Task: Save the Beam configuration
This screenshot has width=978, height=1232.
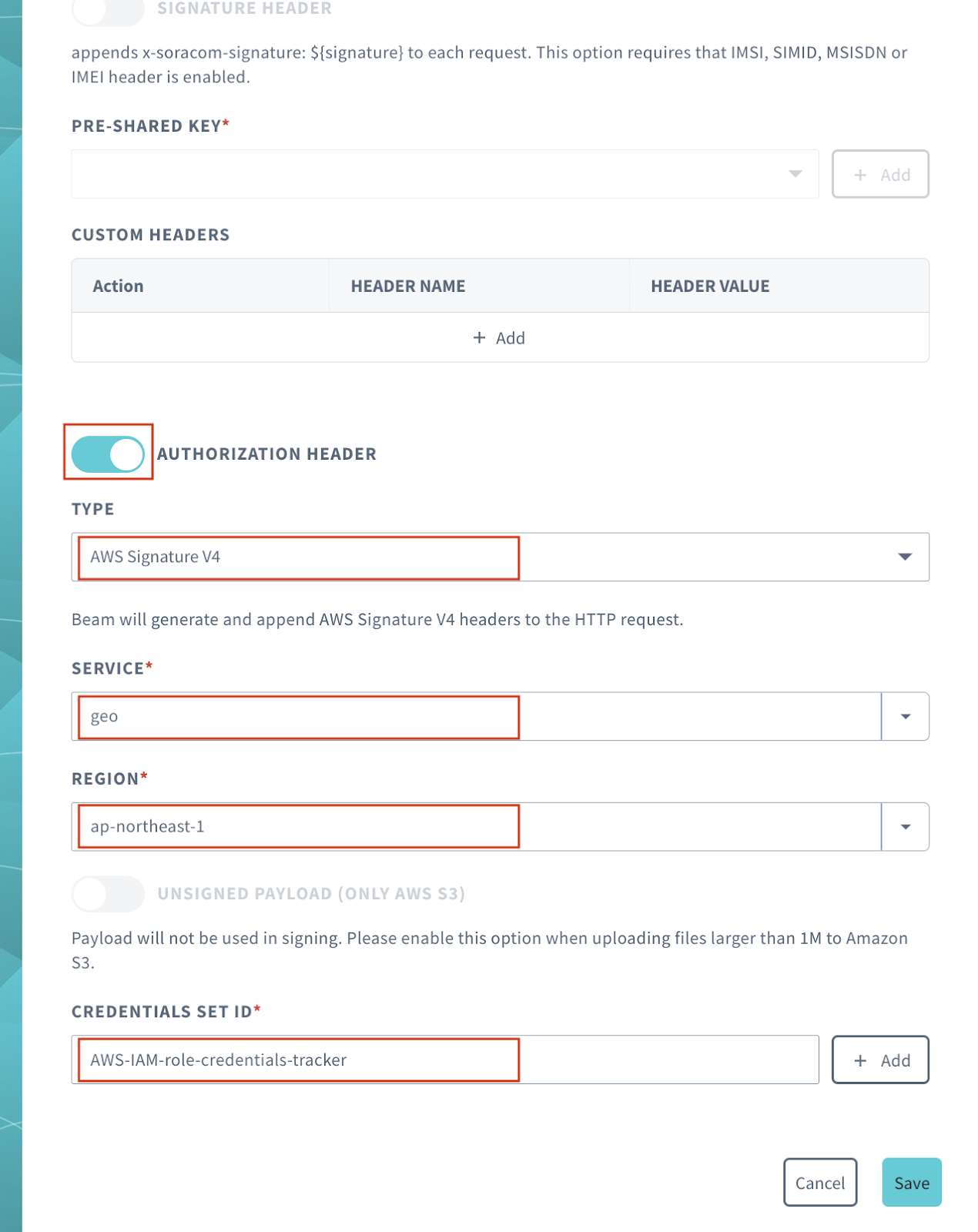Action: click(x=911, y=1183)
